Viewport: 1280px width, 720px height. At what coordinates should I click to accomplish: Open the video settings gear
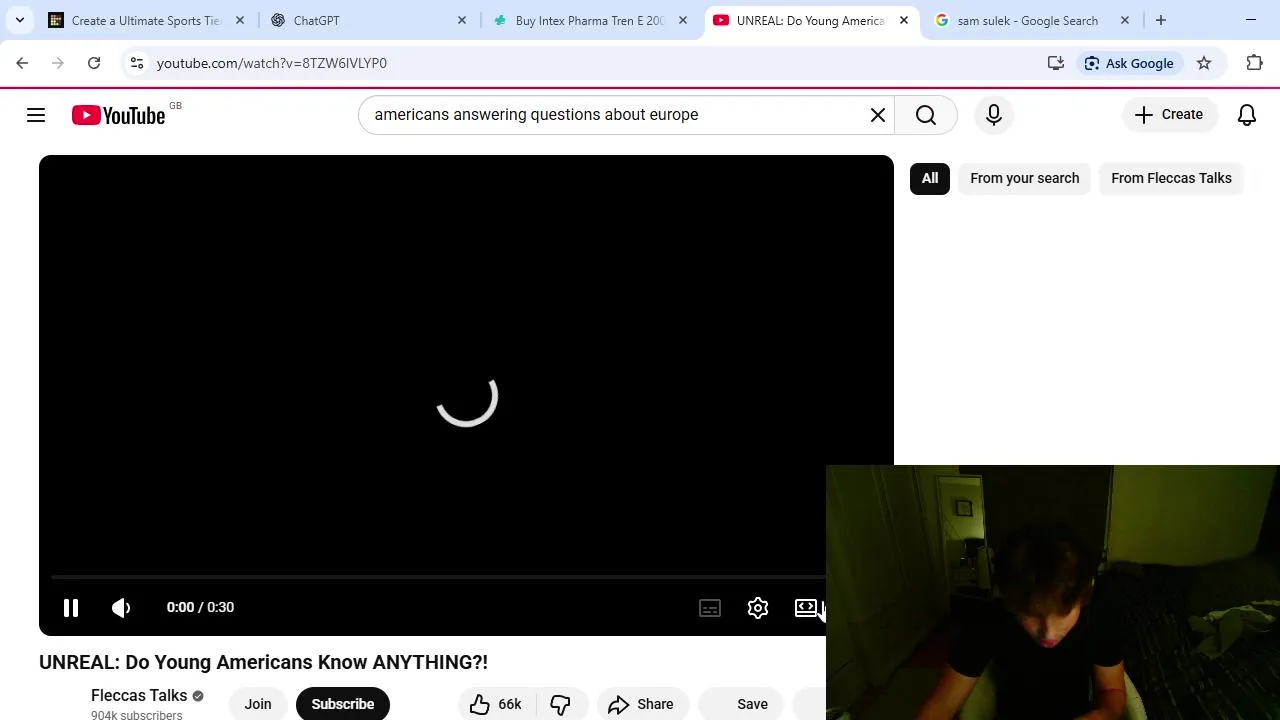coord(758,608)
